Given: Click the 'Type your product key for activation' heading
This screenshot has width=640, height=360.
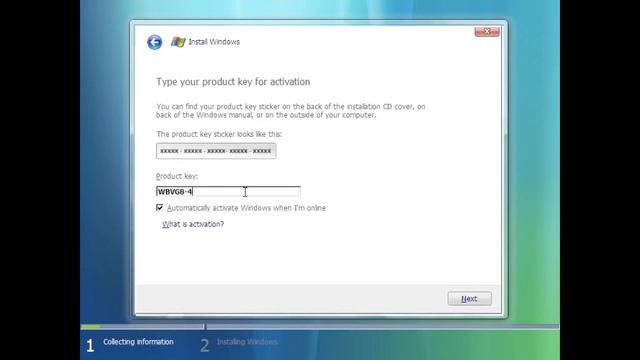Looking at the screenshot, I should [x=233, y=82].
